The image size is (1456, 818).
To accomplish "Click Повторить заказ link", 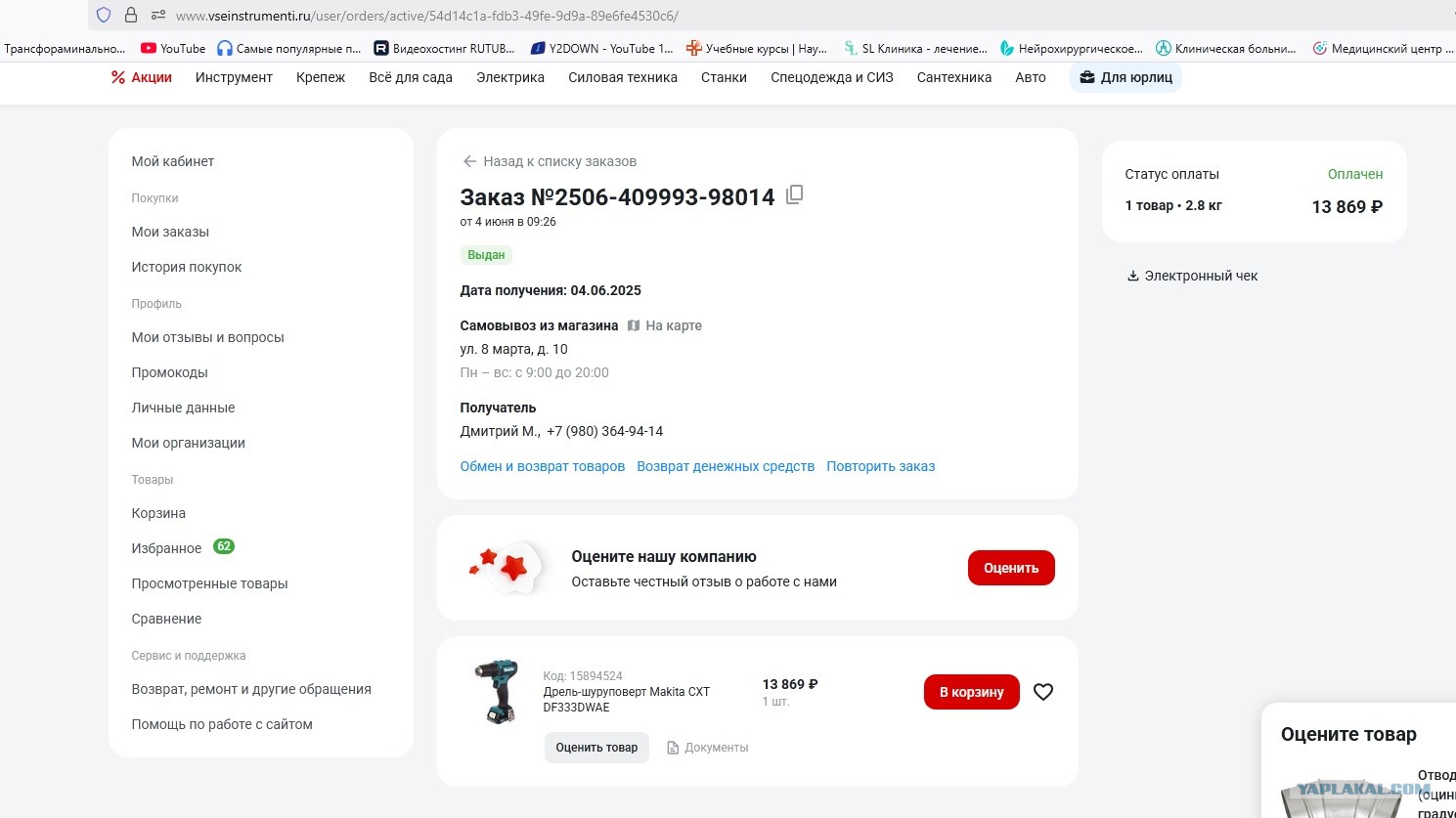I will pos(881,466).
